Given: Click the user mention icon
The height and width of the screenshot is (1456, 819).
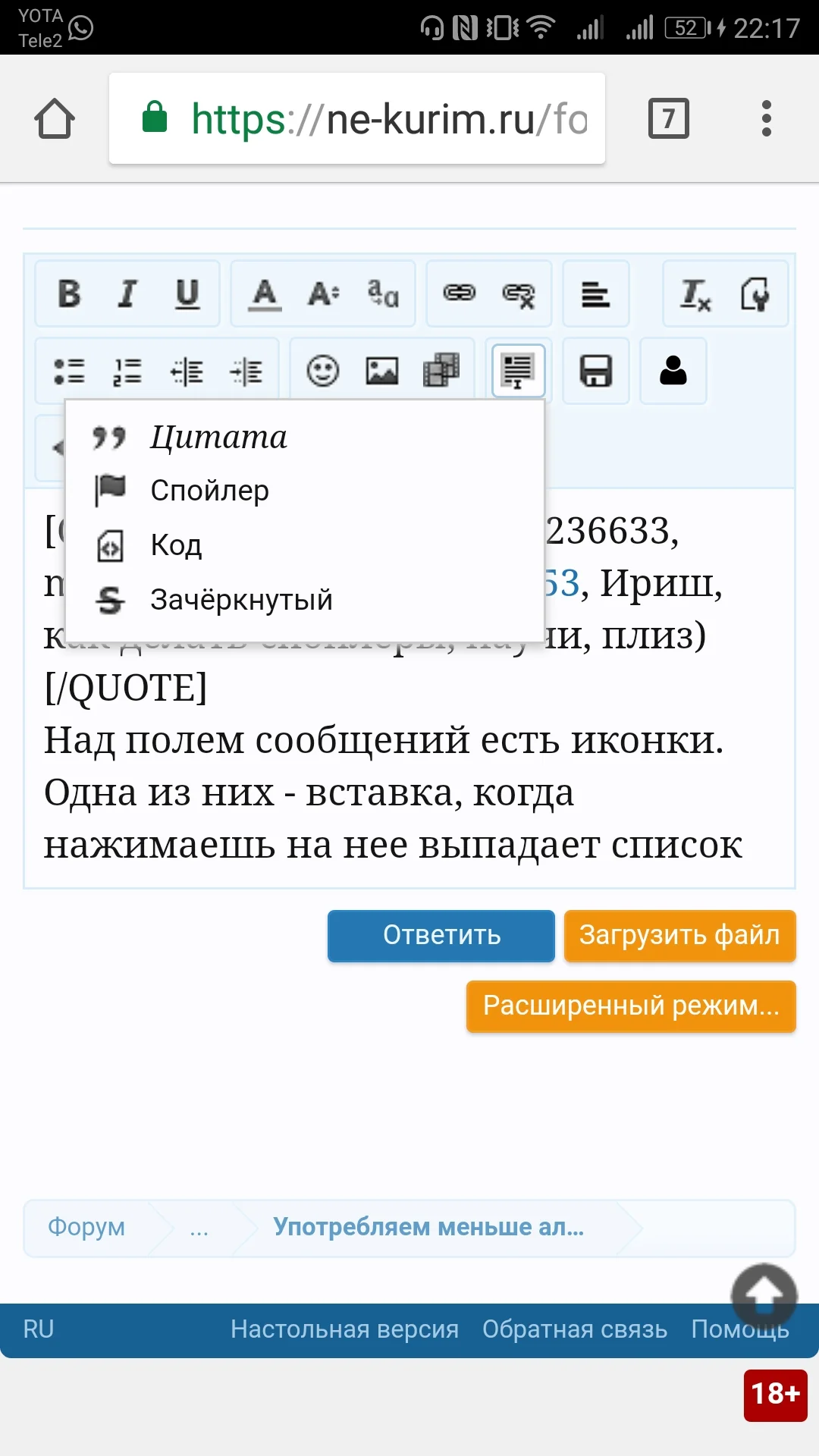Looking at the screenshot, I should pyautogui.click(x=673, y=372).
